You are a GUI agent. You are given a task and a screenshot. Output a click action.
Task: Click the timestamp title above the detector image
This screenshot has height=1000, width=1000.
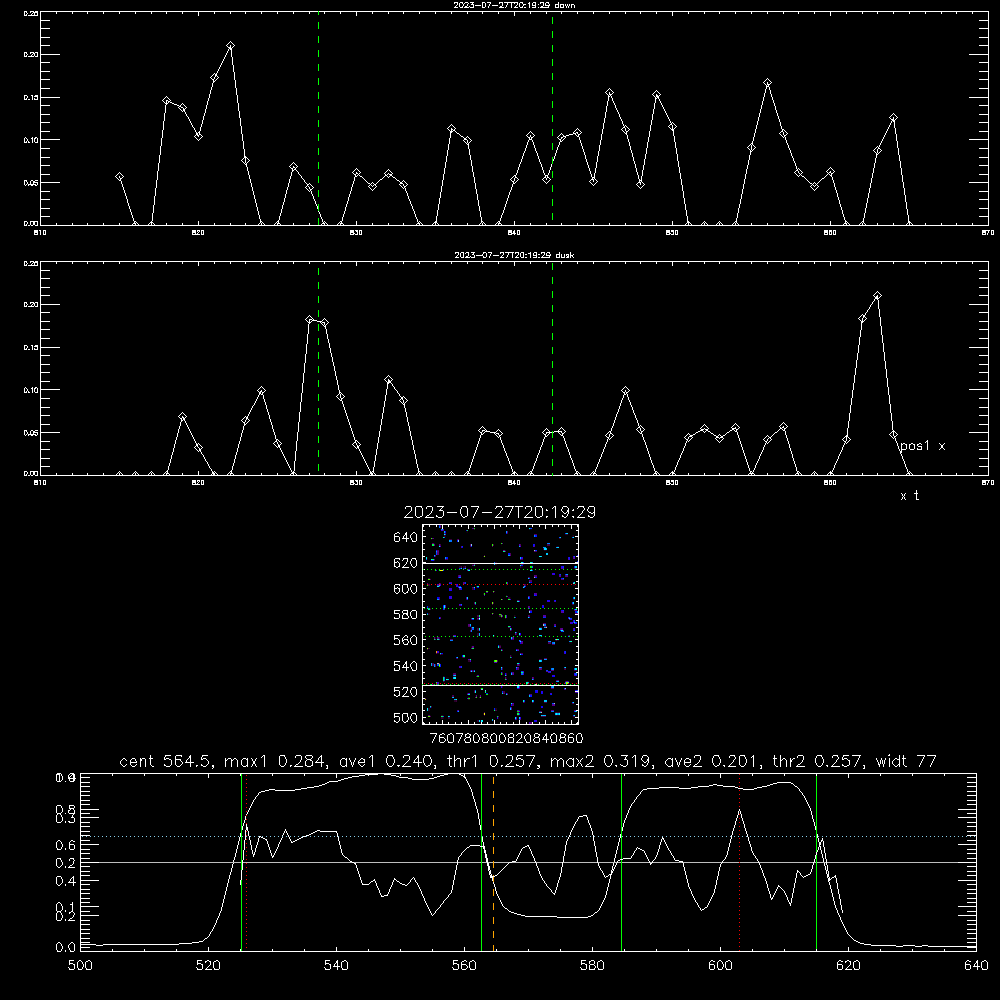pyautogui.click(x=500, y=512)
